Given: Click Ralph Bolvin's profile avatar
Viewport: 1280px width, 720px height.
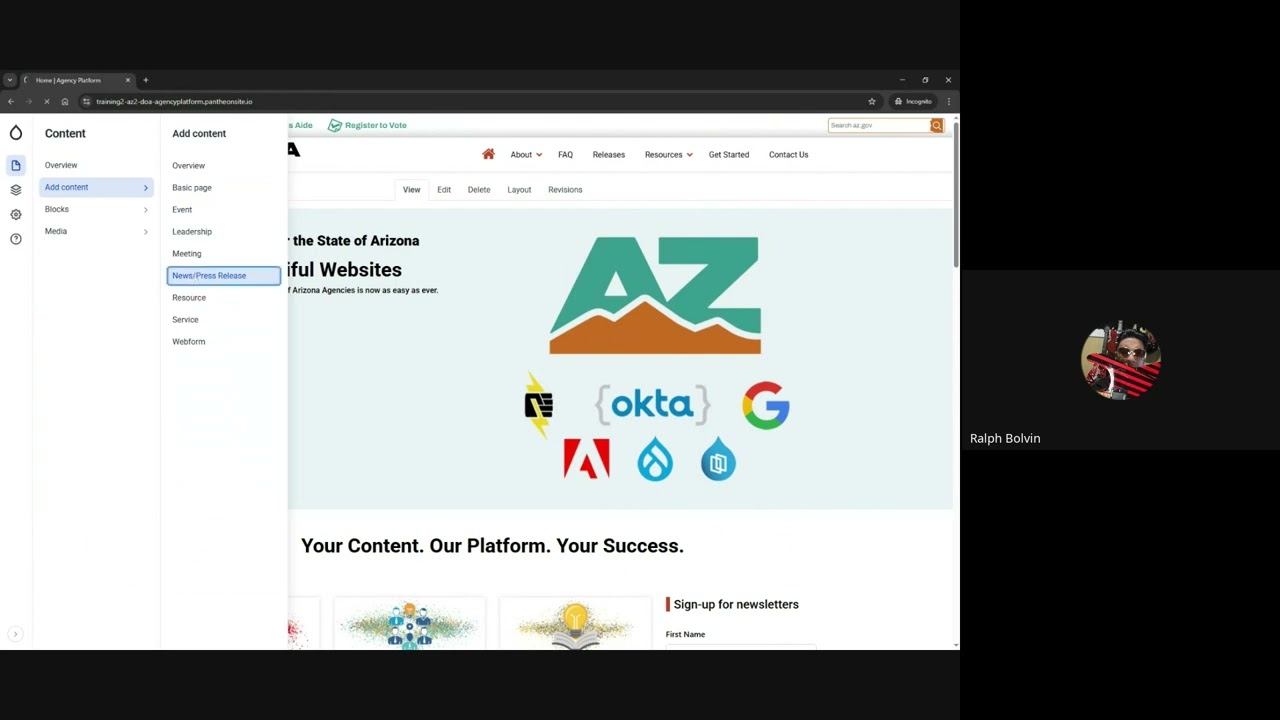Looking at the screenshot, I should [1121, 360].
